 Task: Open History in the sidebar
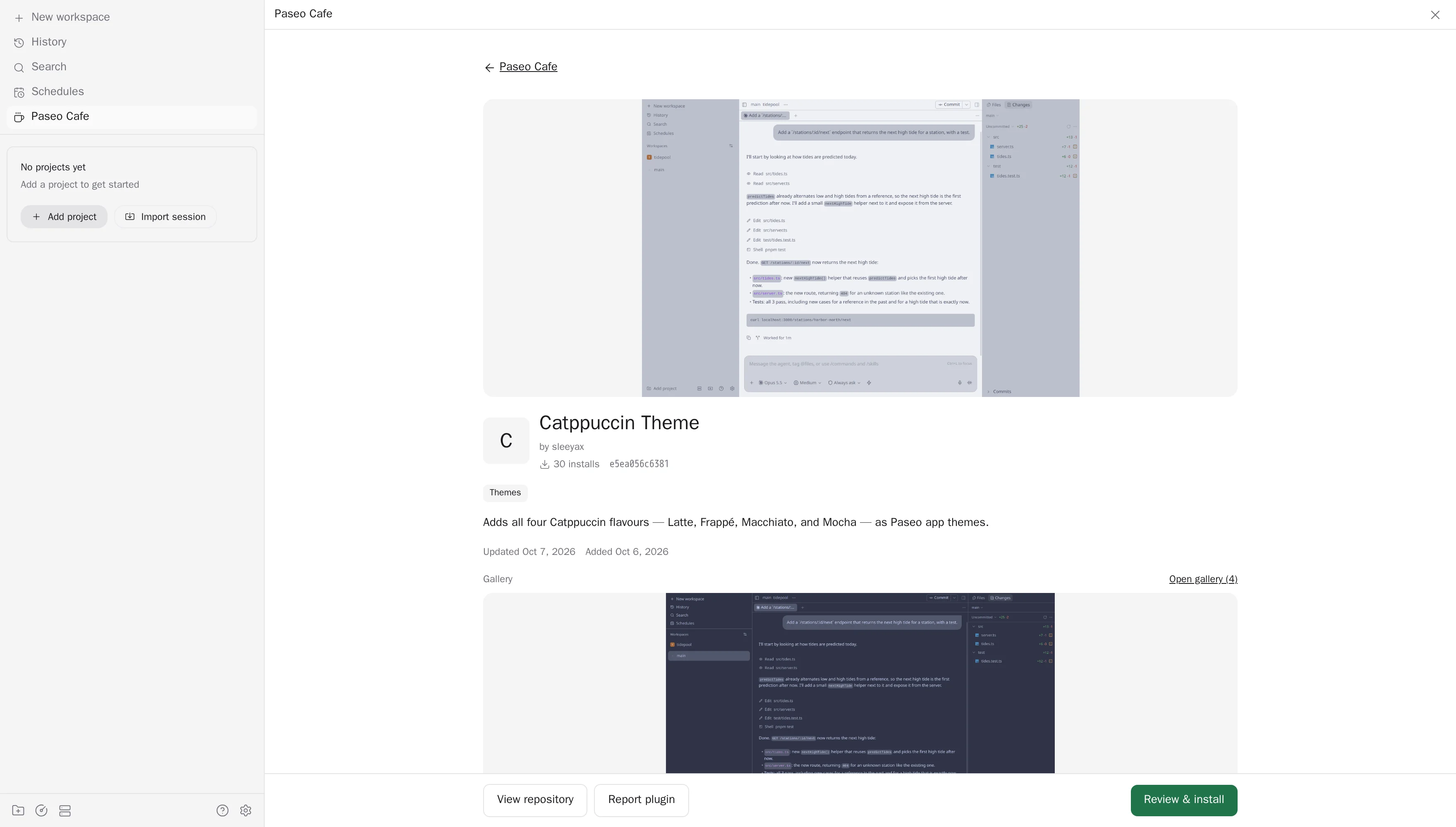pos(132,42)
